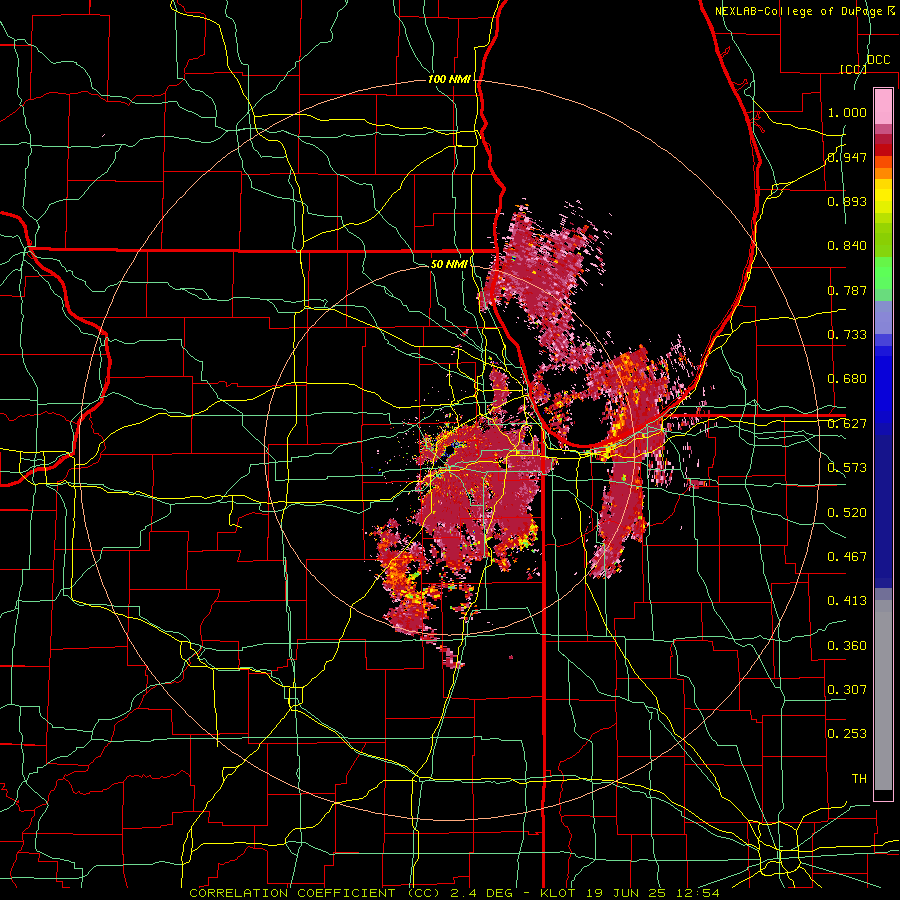Click the 0.253 legend value

pyautogui.click(x=847, y=734)
